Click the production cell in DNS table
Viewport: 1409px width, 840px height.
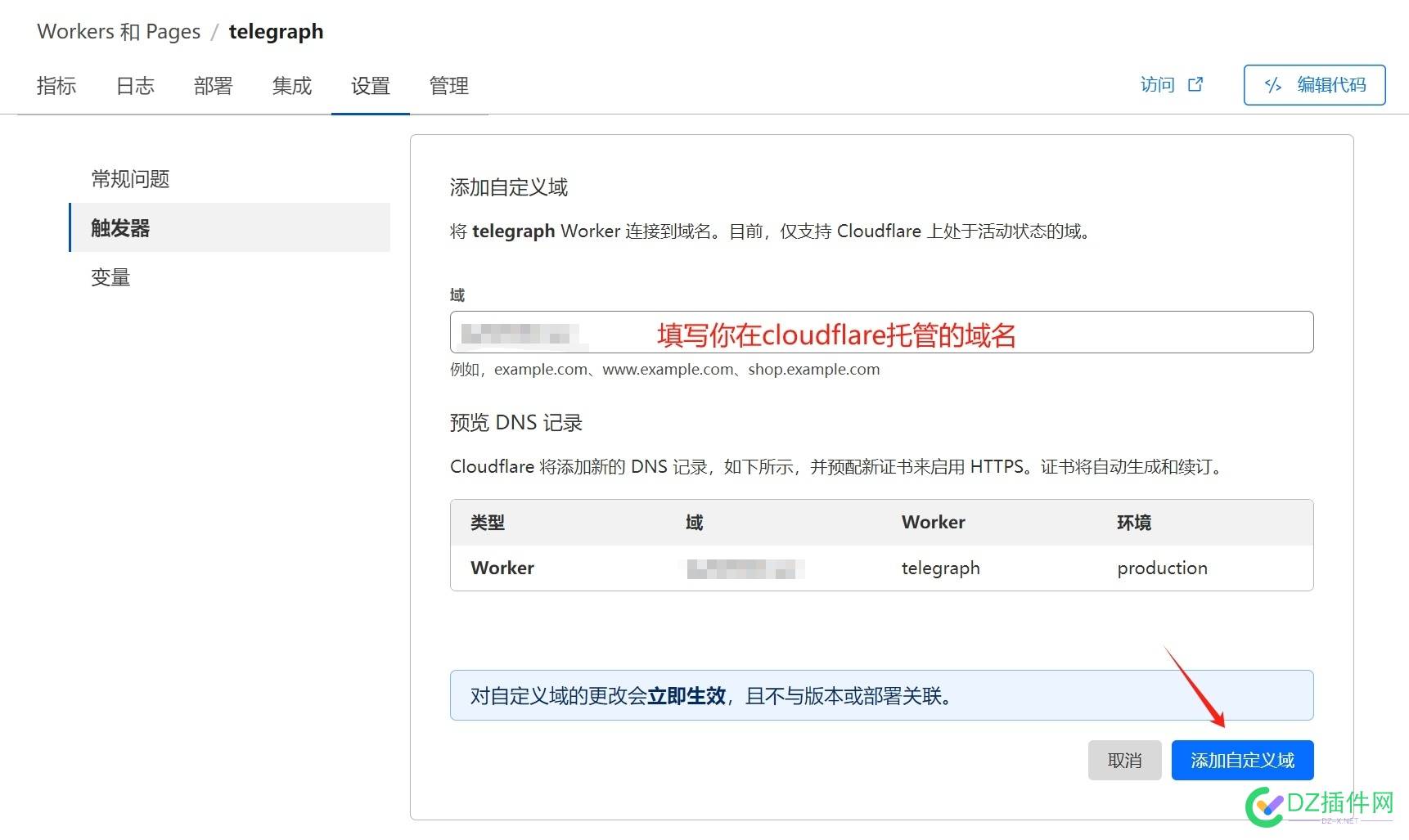(x=1162, y=568)
